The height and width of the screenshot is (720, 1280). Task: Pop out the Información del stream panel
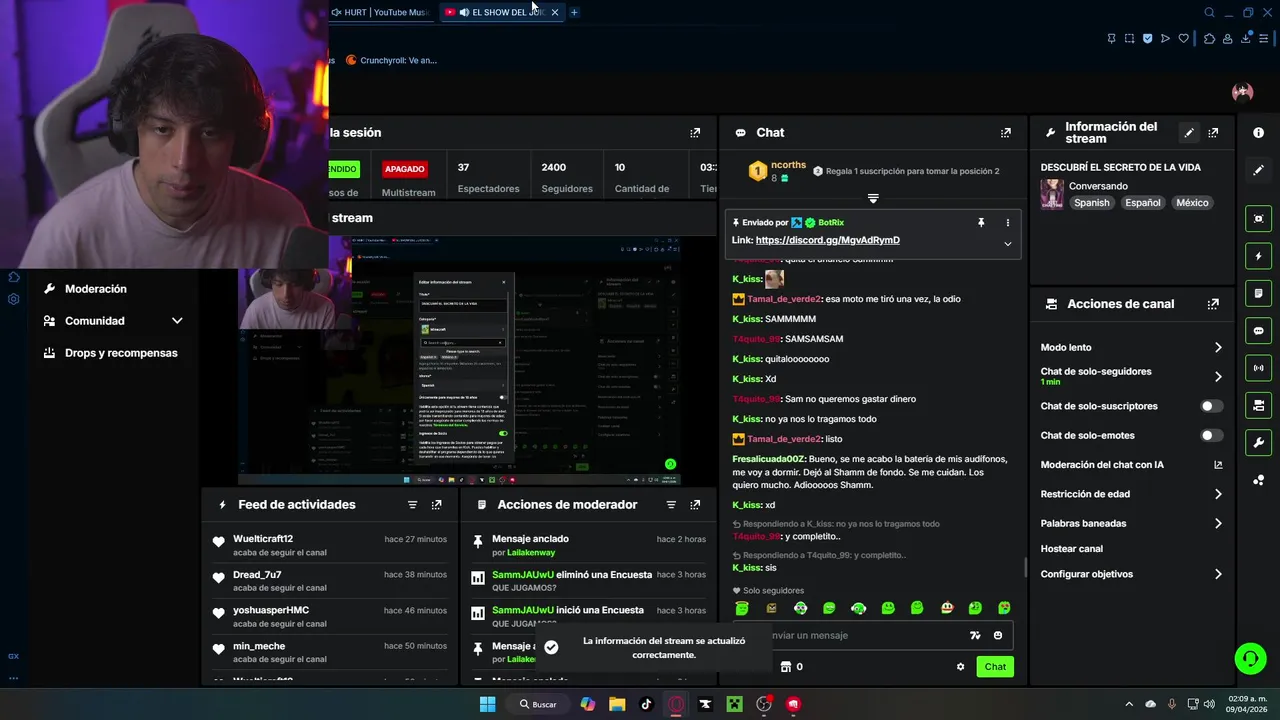pos(1213,132)
